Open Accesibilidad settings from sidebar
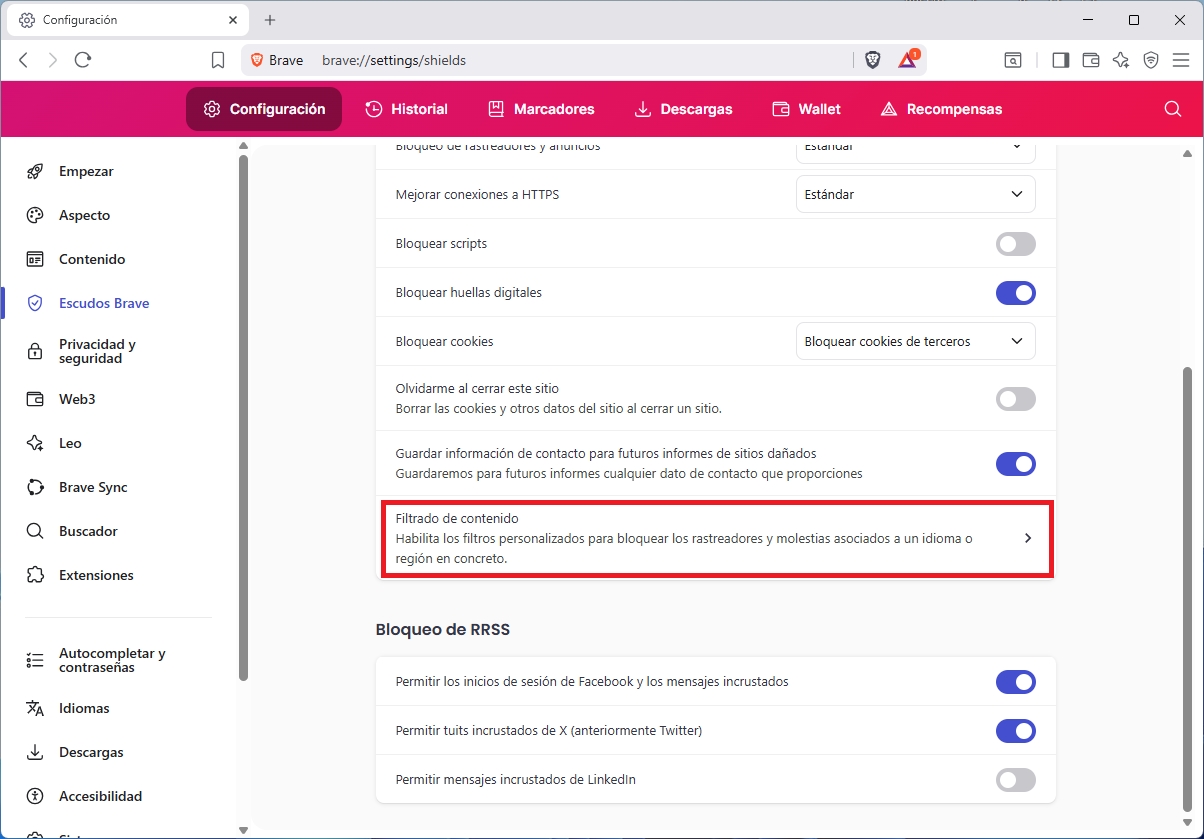The image size is (1204, 839). coord(100,795)
